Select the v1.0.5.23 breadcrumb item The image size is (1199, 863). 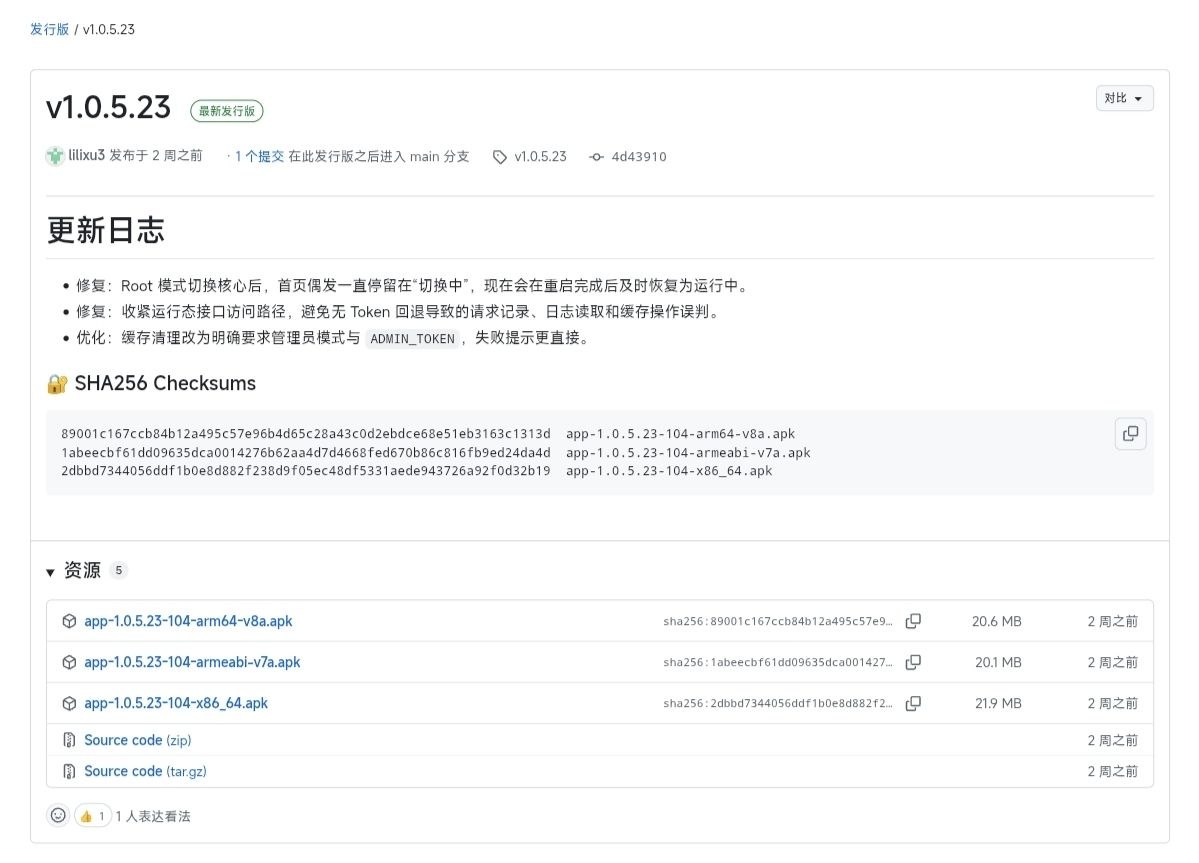point(110,30)
